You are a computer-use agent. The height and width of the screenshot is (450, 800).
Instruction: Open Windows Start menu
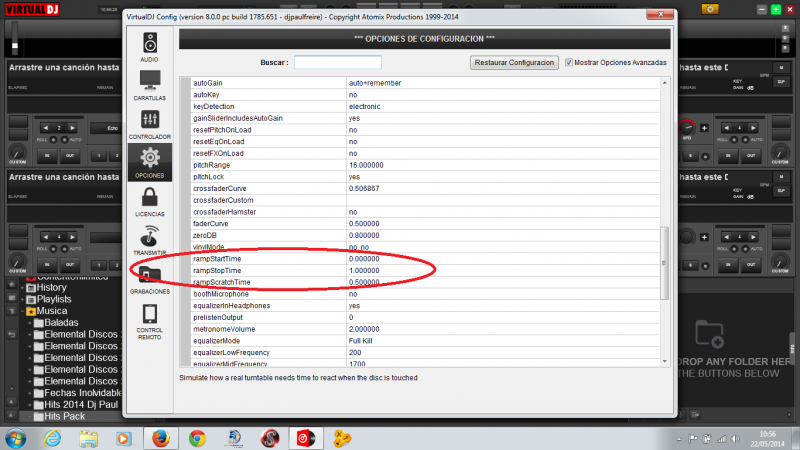[16, 438]
